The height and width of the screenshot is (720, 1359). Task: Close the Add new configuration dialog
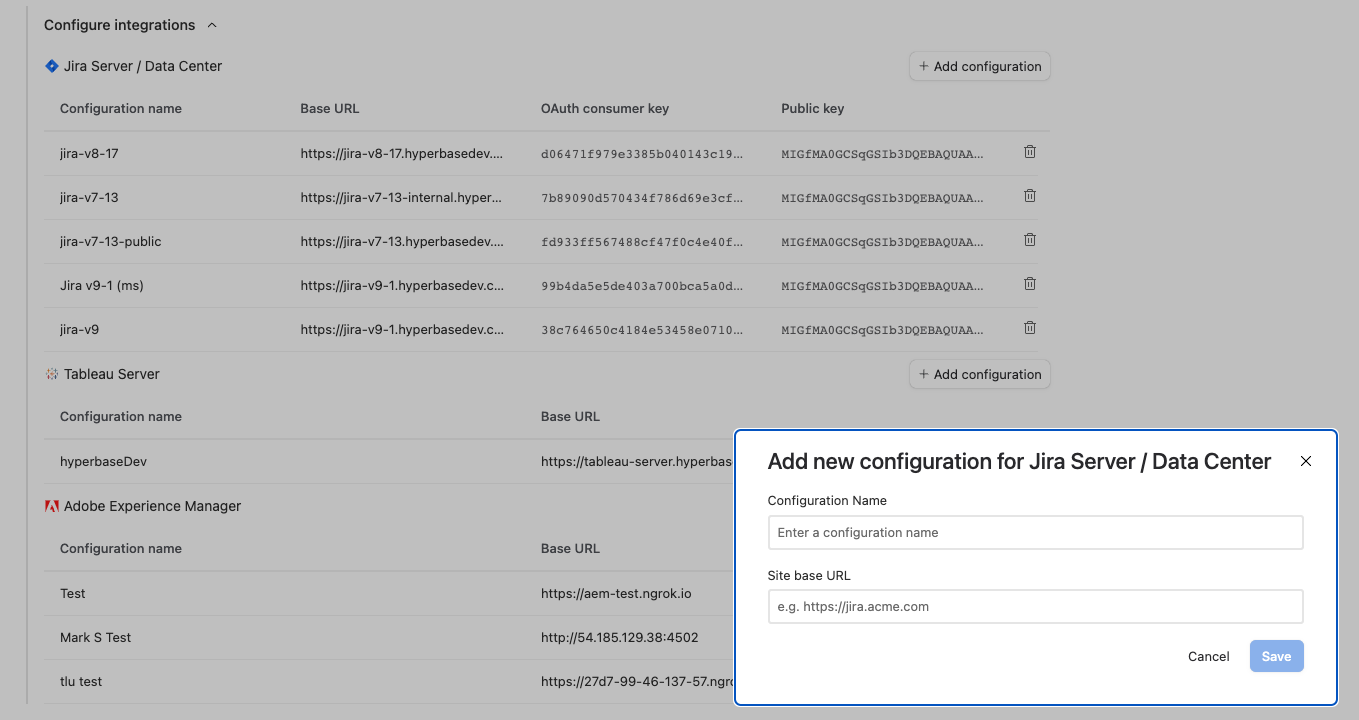[1305, 461]
